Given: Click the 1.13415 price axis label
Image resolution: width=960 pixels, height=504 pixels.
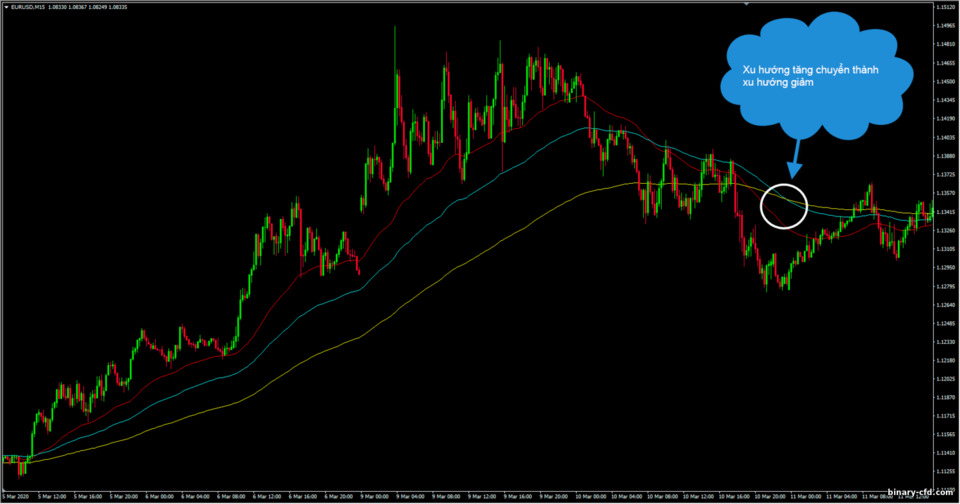Looking at the screenshot, I should point(946,212).
